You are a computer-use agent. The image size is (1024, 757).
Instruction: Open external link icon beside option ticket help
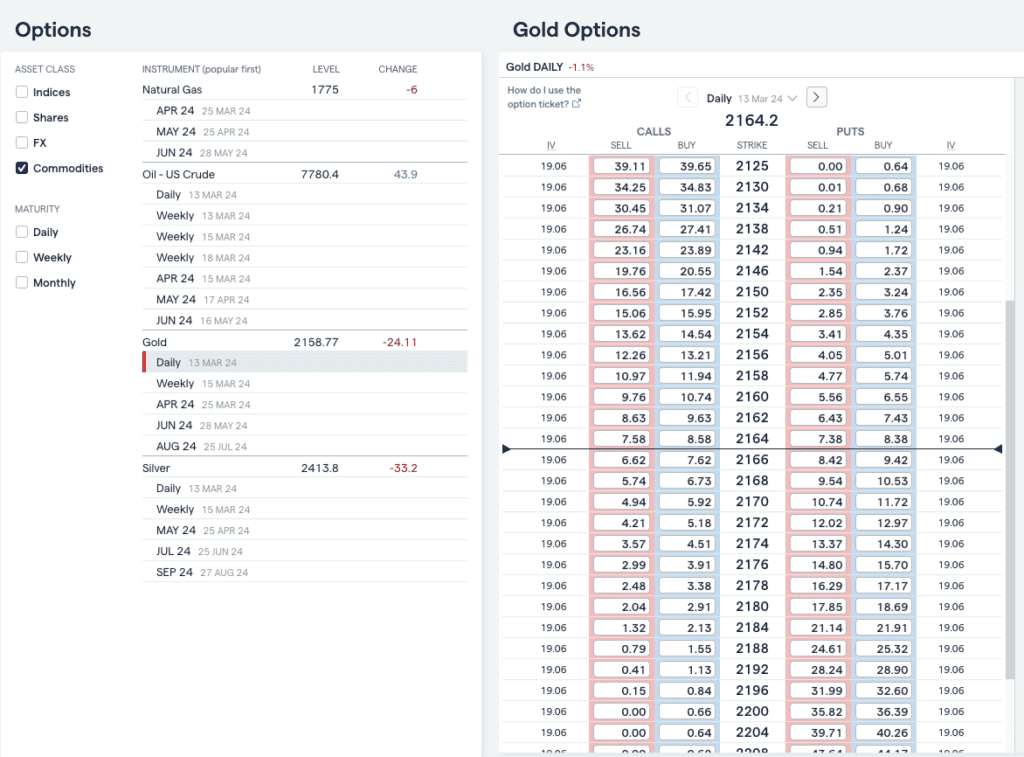pyautogui.click(x=576, y=104)
